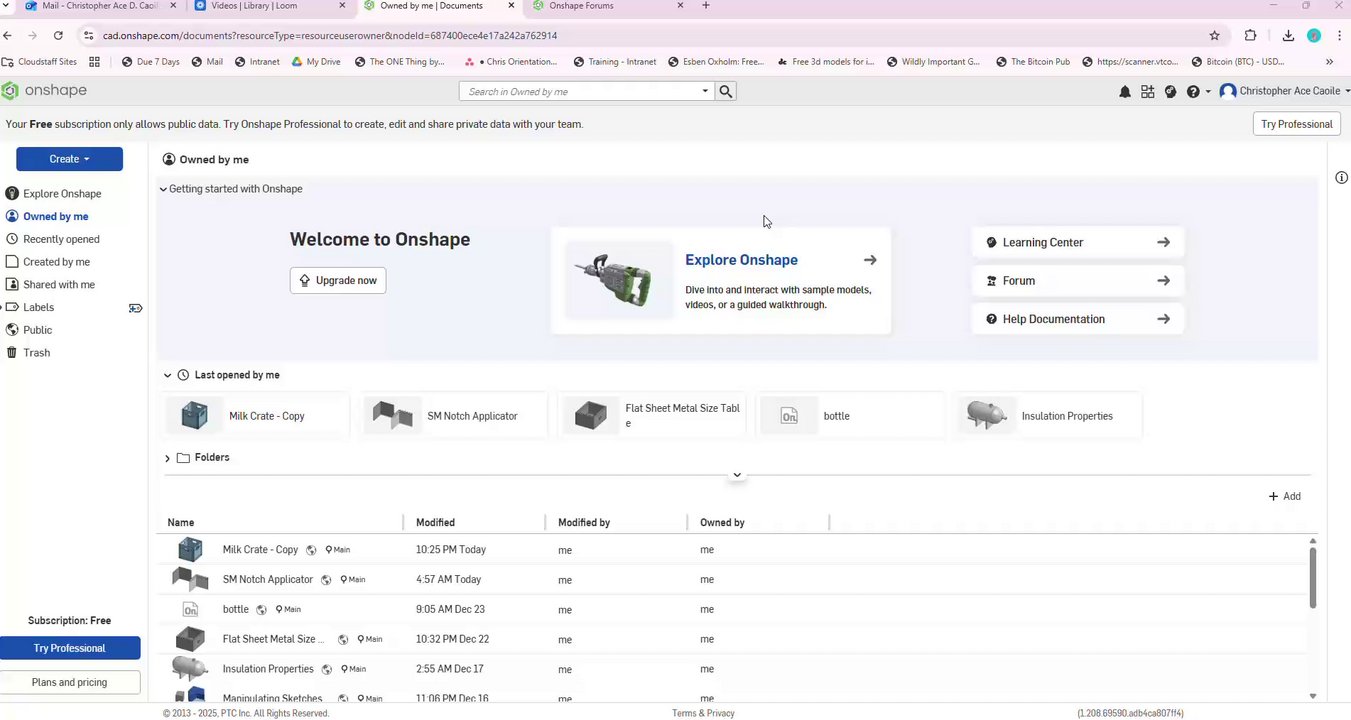Open the Help question-mark menu

point(1197,92)
